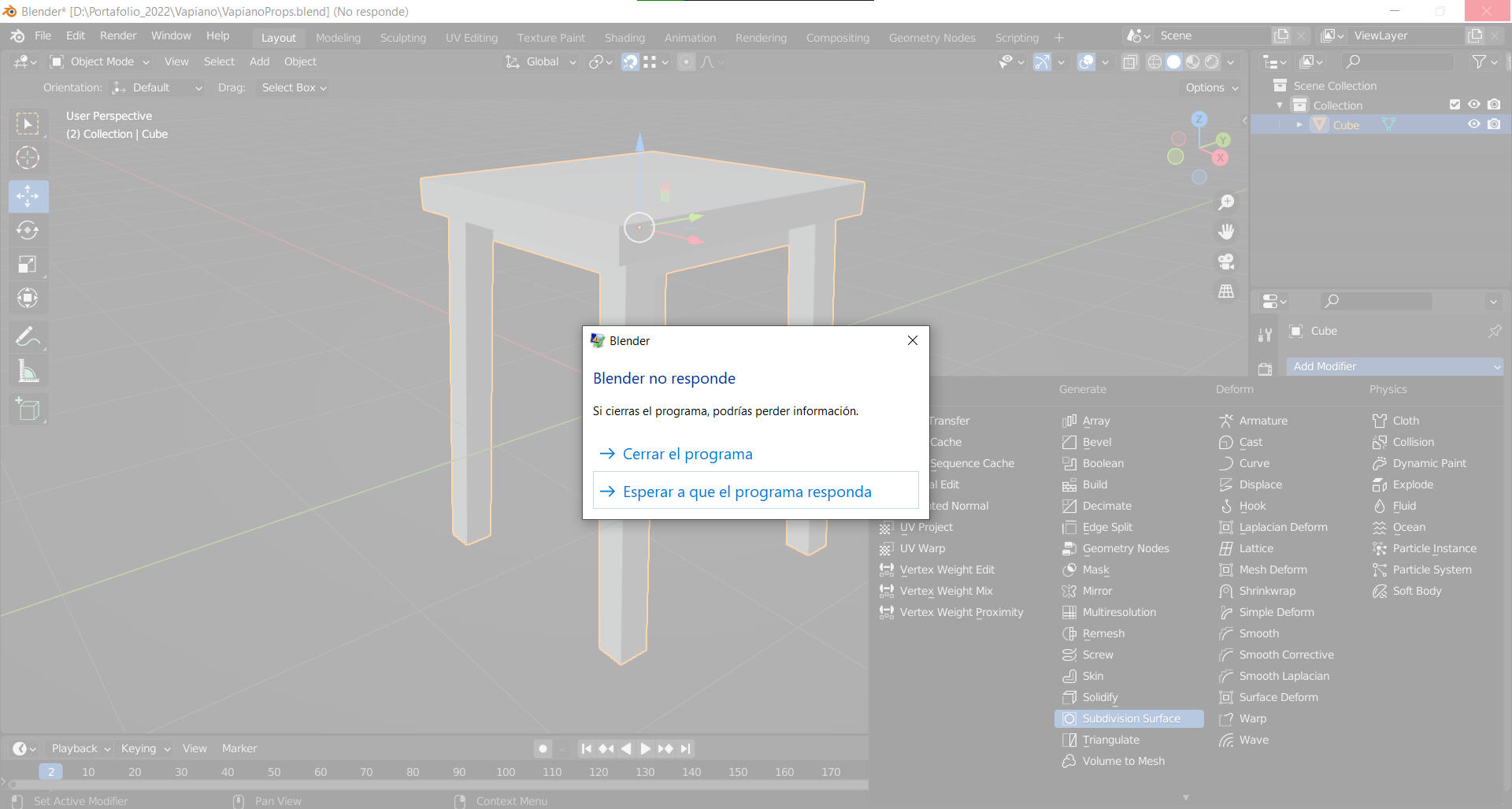Activate the Rotate tool
The height and width of the screenshot is (809, 1512).
point(28,230)
